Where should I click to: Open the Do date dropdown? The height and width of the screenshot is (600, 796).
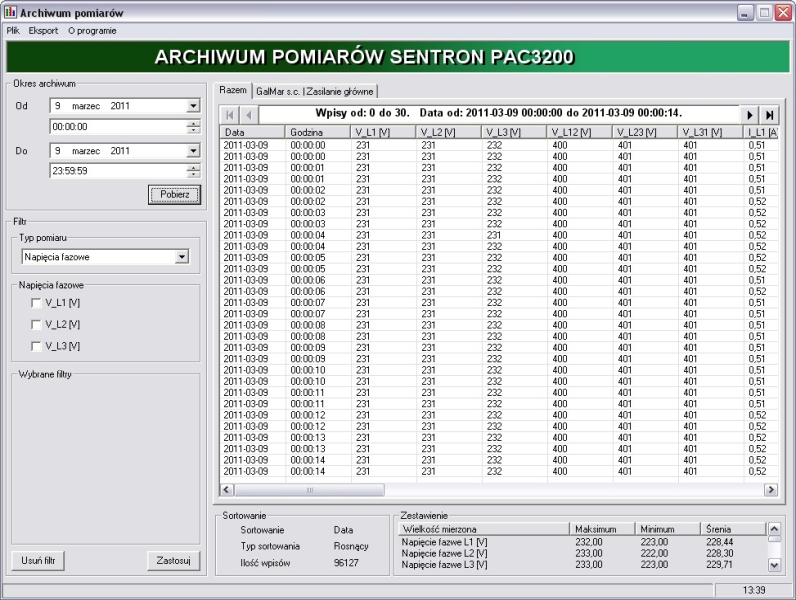[193, 151]
